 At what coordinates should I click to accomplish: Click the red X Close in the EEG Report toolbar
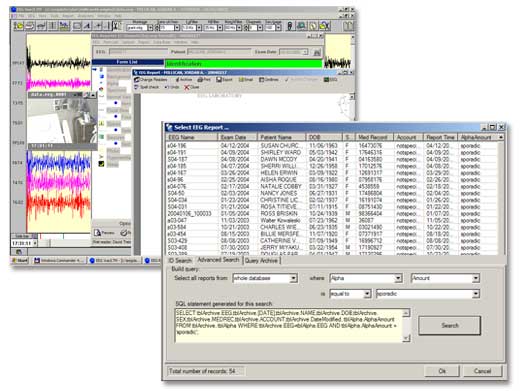192,87
